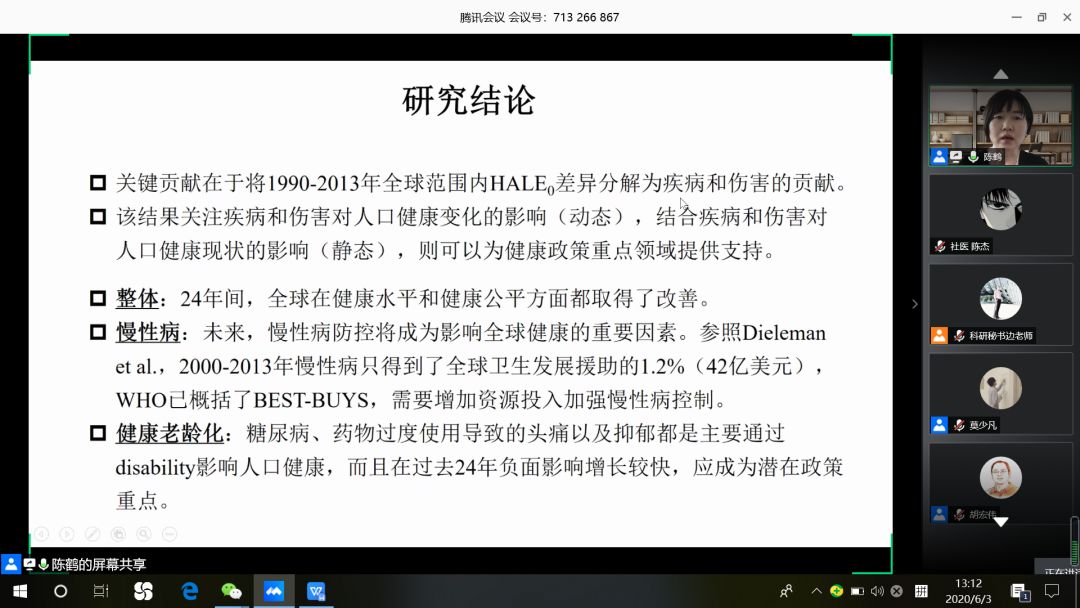1080x608 pixels.
Task: Open WeChat from the taskbar
Action: click(x=231, y=591)
